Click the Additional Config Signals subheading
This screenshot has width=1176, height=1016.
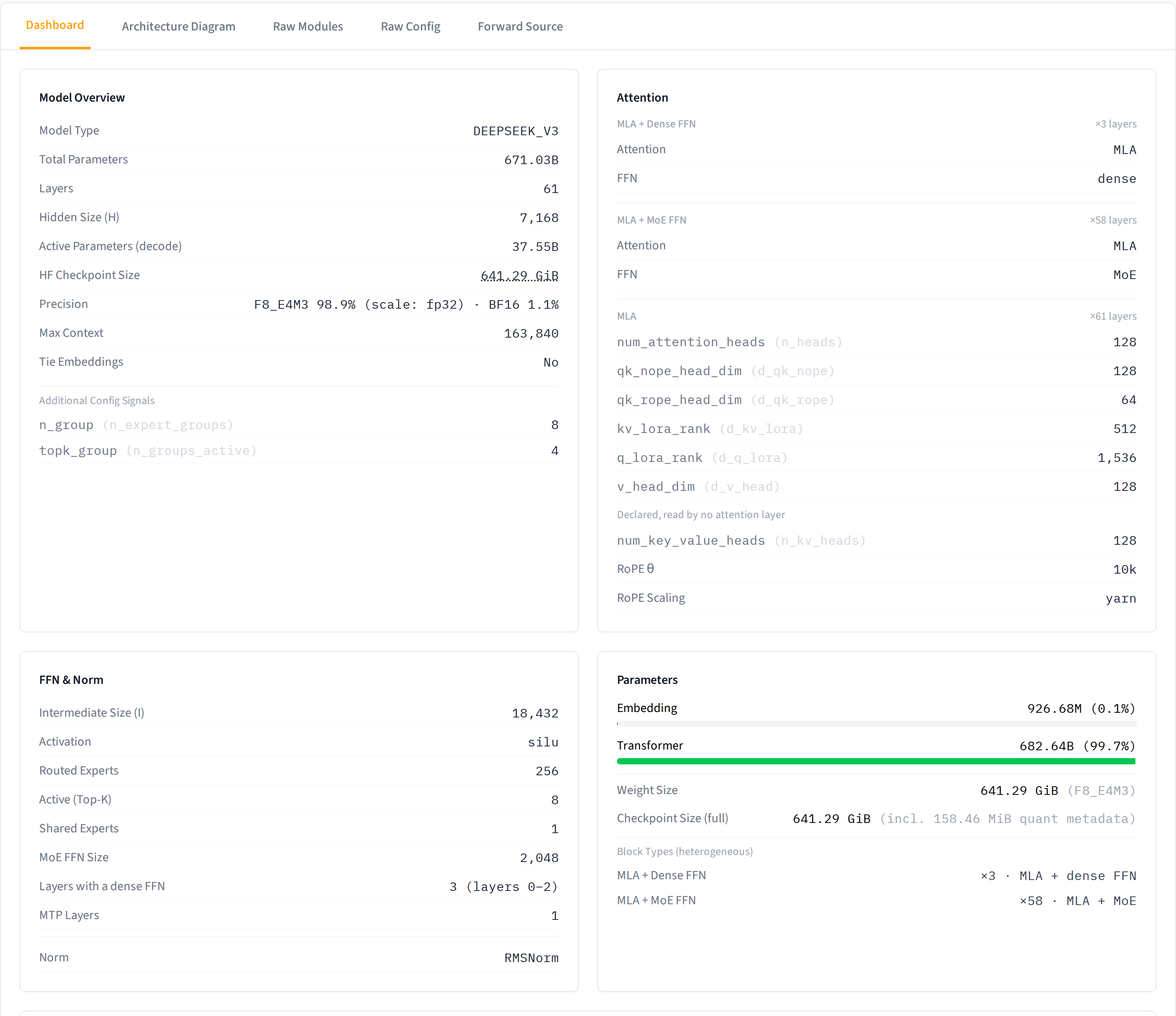point(97,401)
